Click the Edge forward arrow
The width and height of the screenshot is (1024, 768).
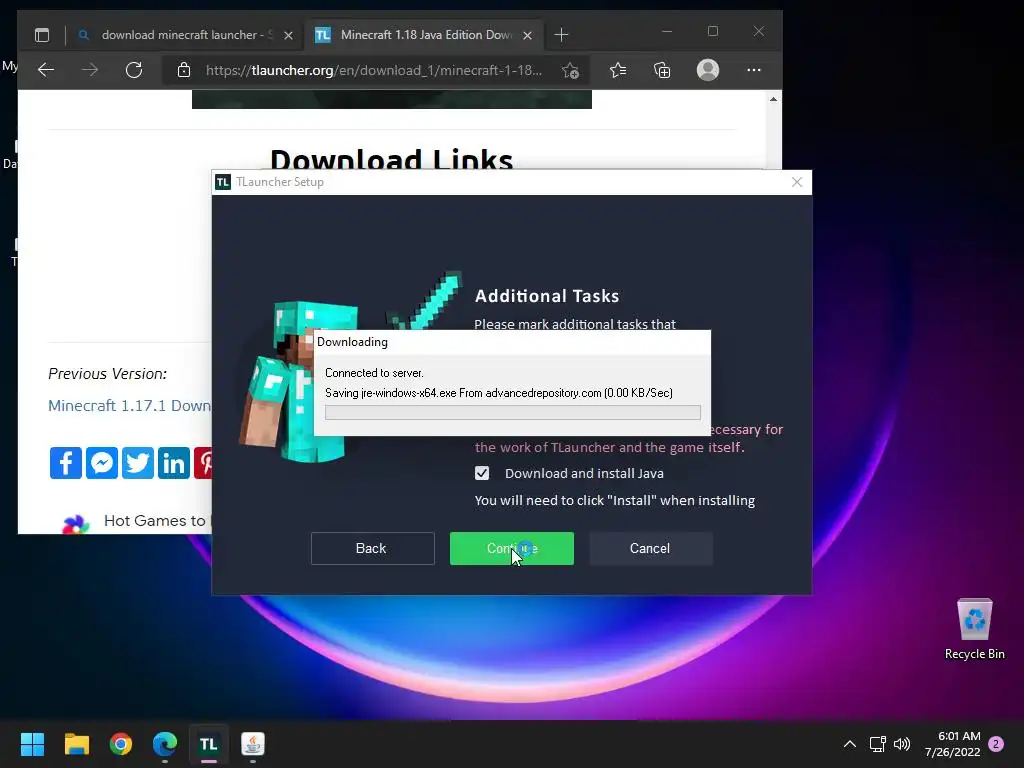click(89, 70)
